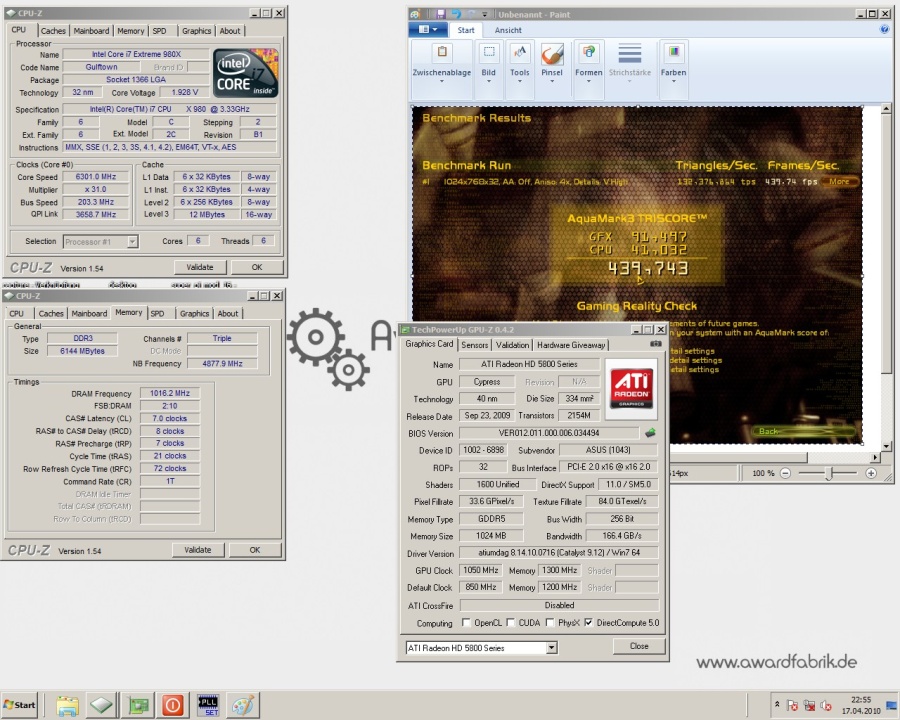
Task: Click the green graphics card taskbar icon
Action: [x=138, y=705]
